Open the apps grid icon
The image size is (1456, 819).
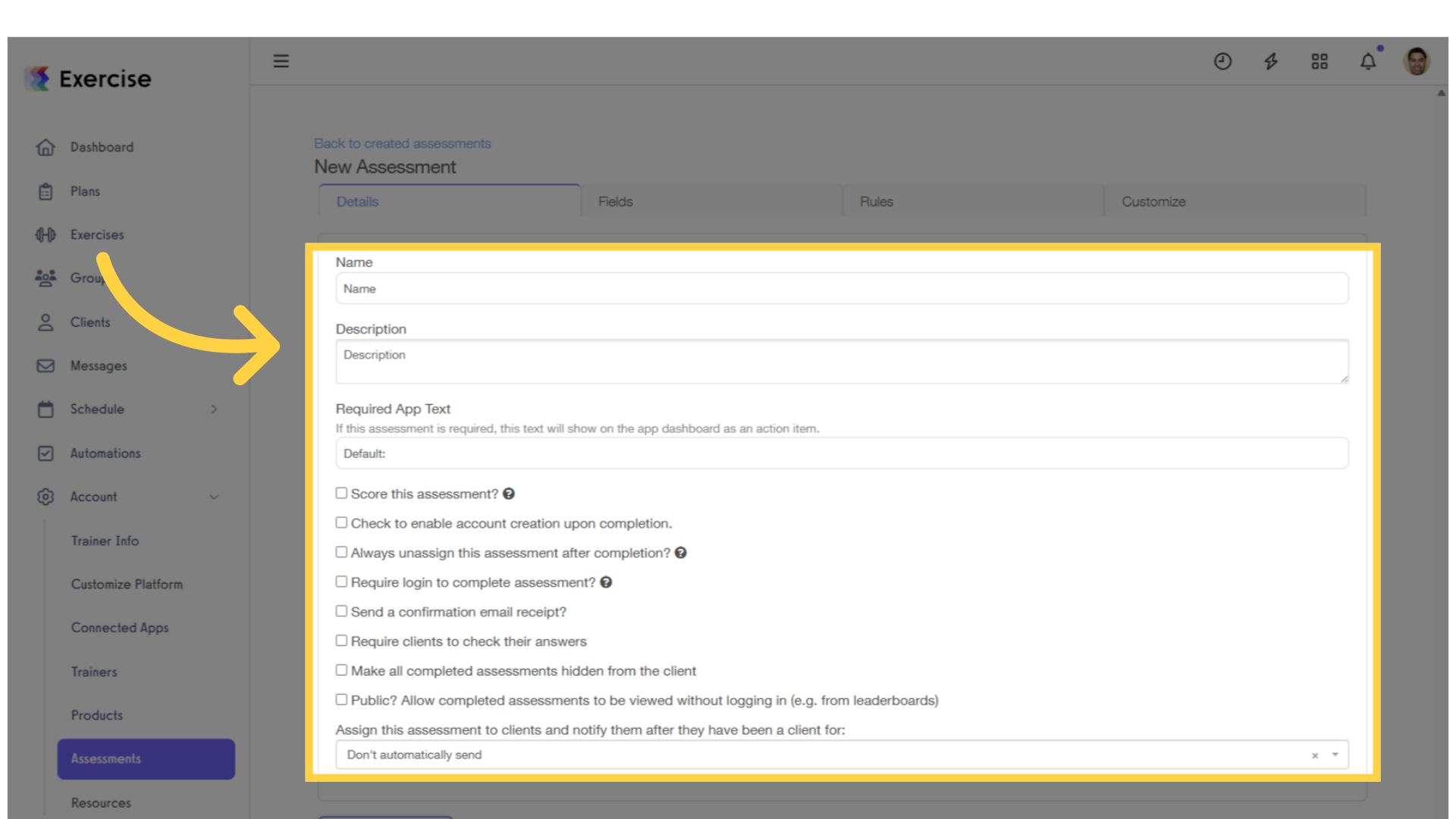pos(1319,61)
